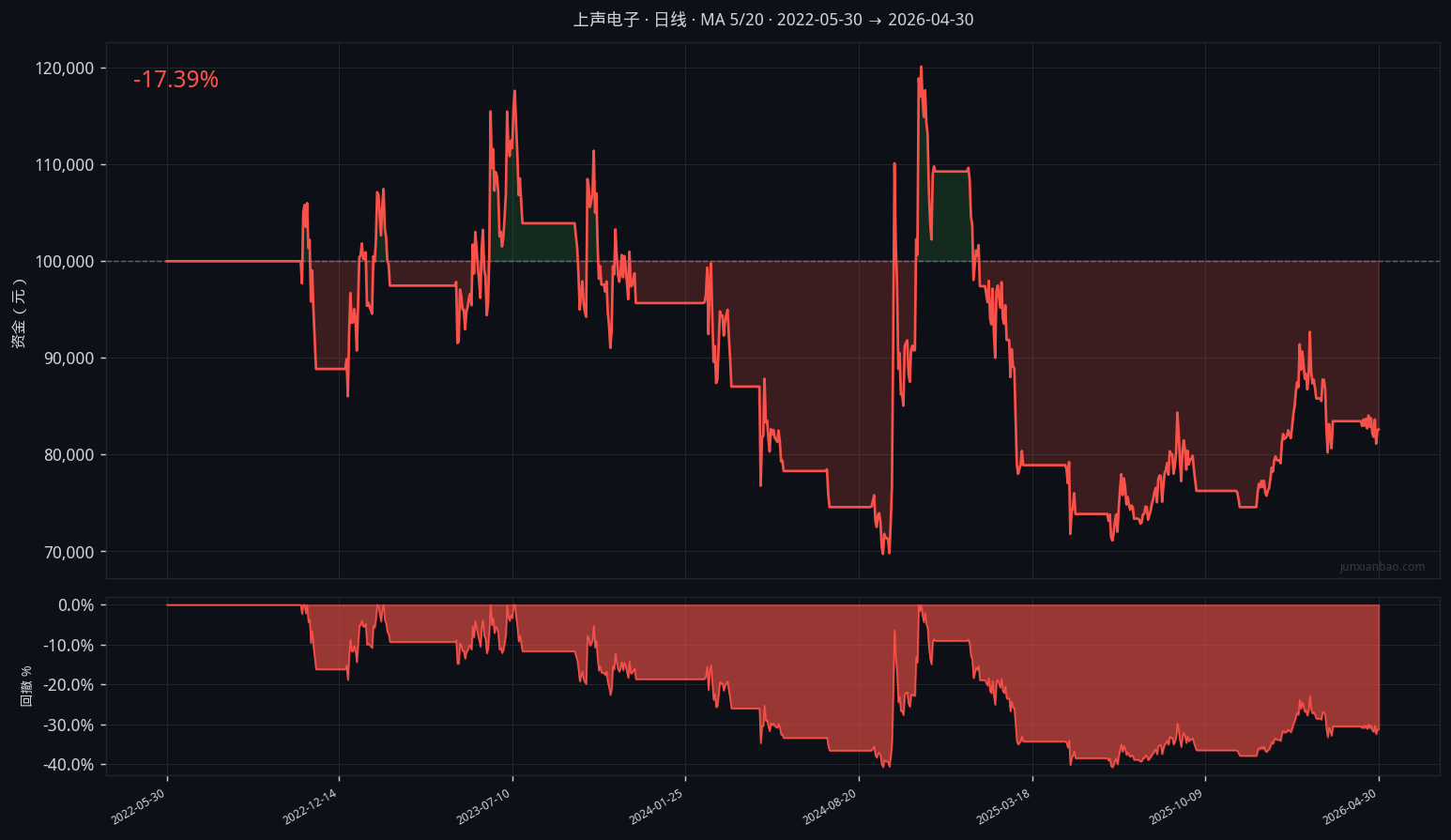
Task: Click the 2024-01-25 date label
Action: click(x=657, y=807)
